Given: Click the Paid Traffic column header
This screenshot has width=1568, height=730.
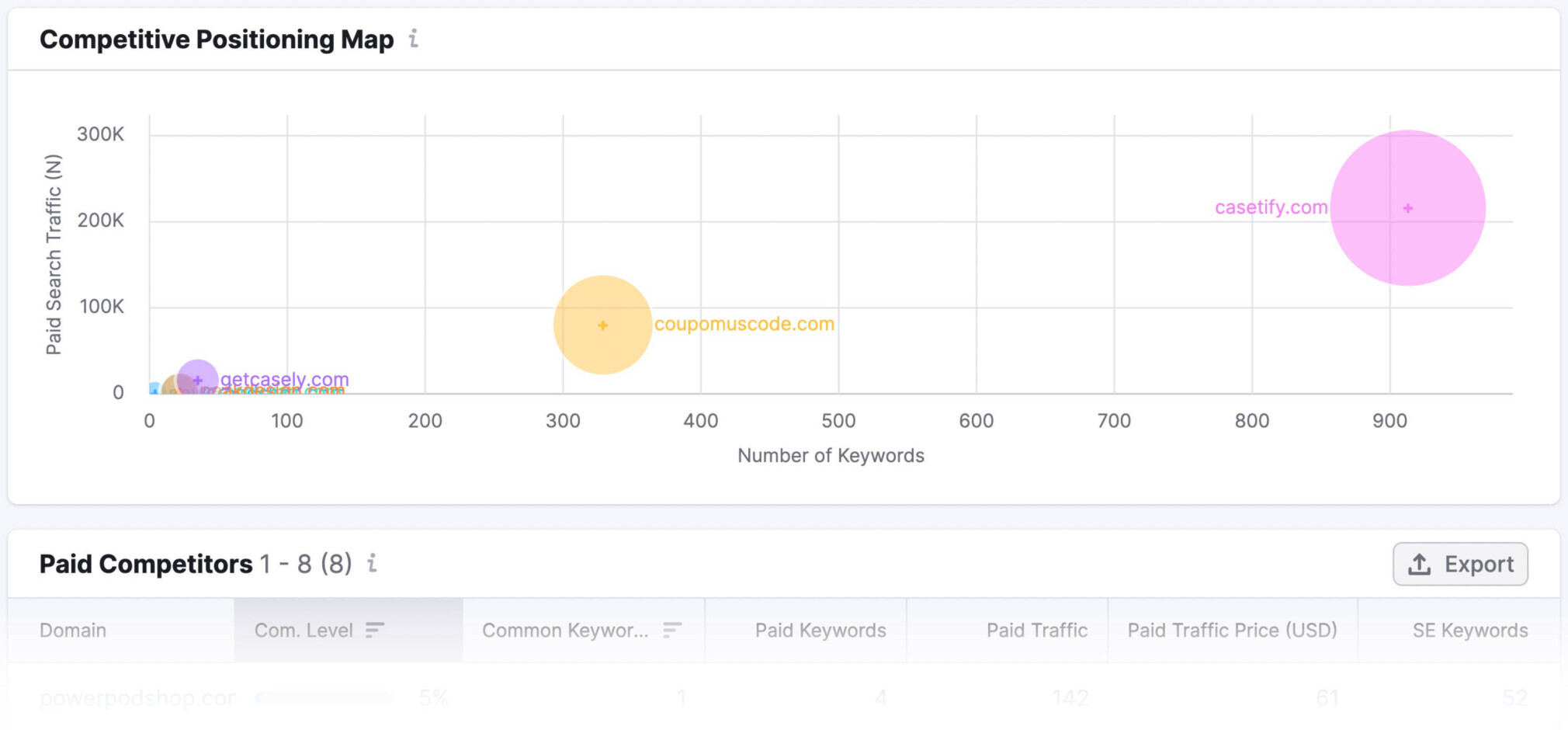Looking at the screenshot, I should 1037,630.
